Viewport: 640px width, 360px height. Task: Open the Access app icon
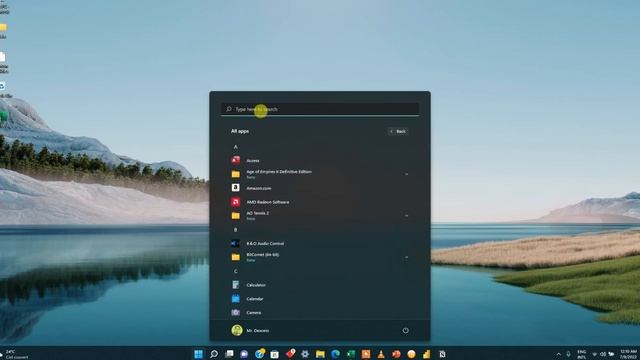pyautogui.click(x=236, y=160)
